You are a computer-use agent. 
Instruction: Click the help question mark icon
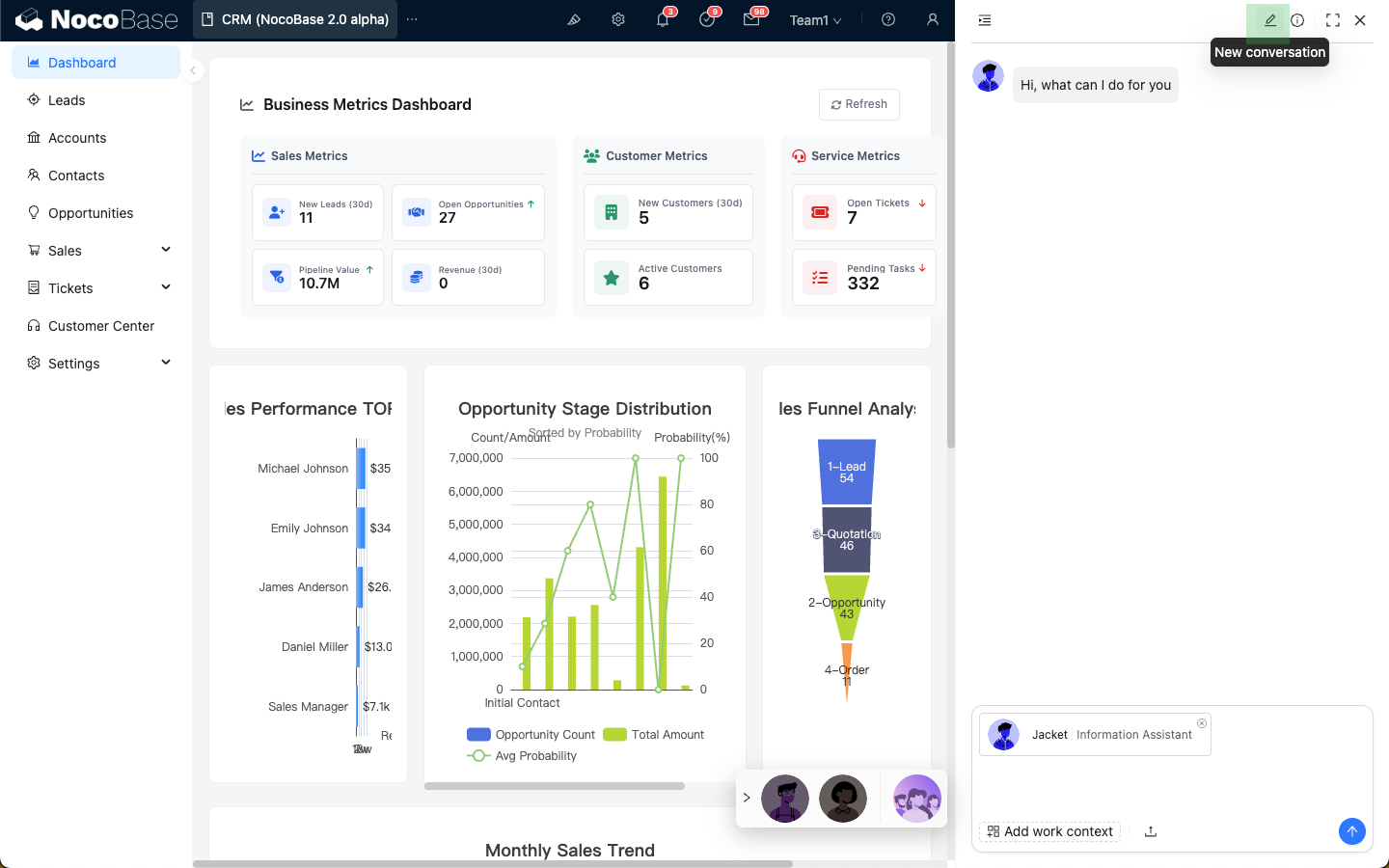[888, 20]
